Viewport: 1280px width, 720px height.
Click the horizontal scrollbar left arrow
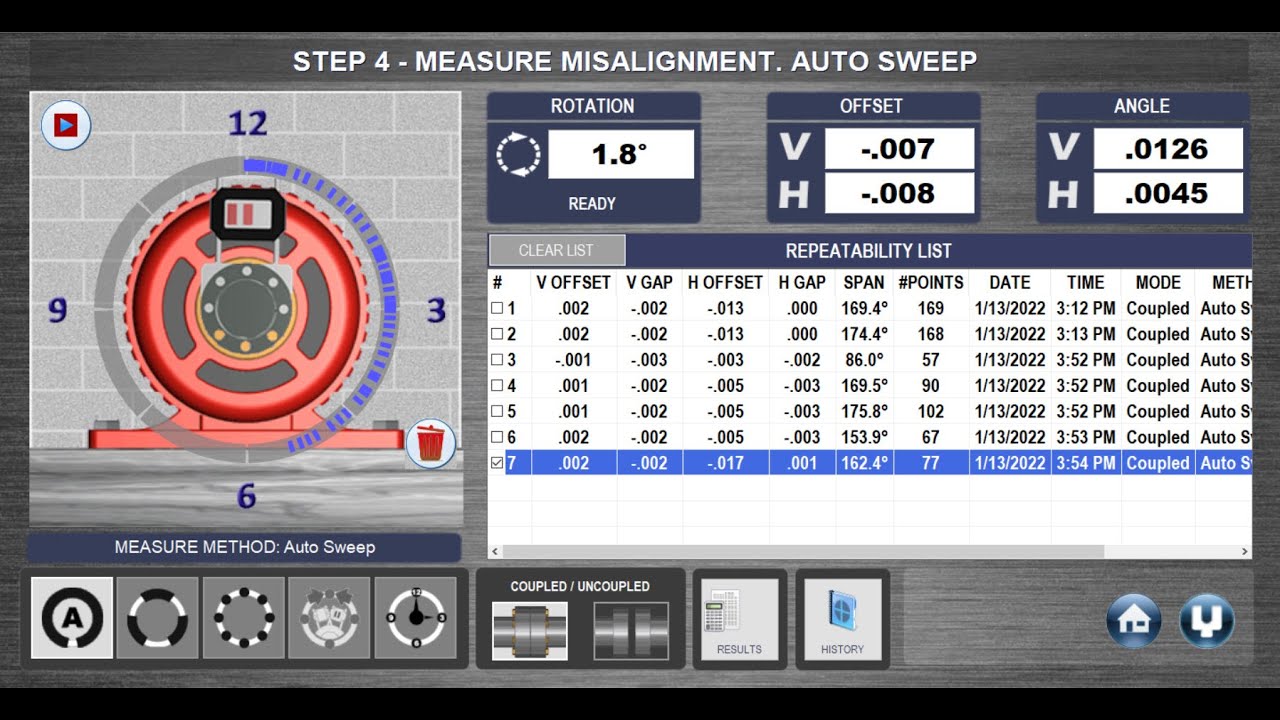[x=495, y=551]
